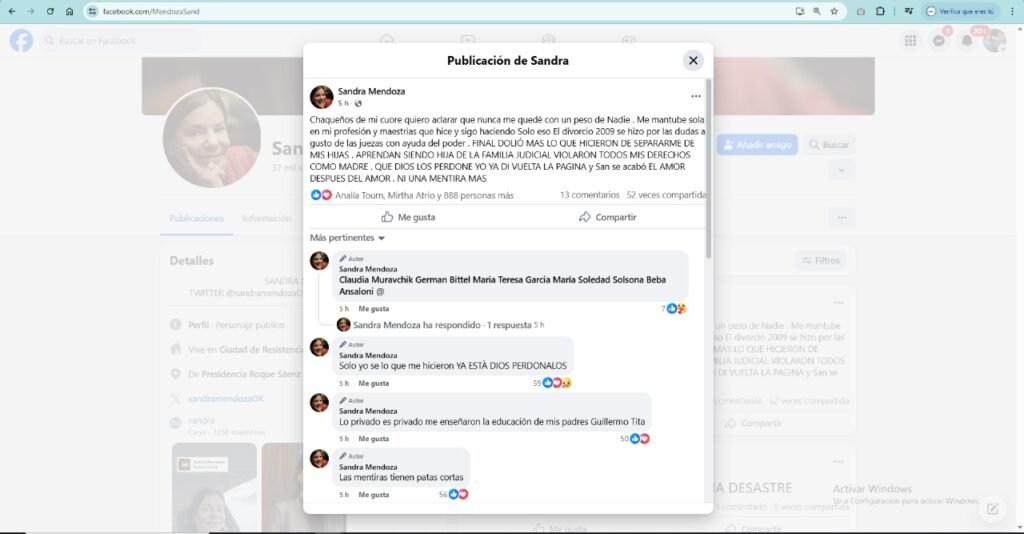Switch to the Información profile tab
The height and width of the screenshot is (534, 1024).
click(x=266, y=218)
